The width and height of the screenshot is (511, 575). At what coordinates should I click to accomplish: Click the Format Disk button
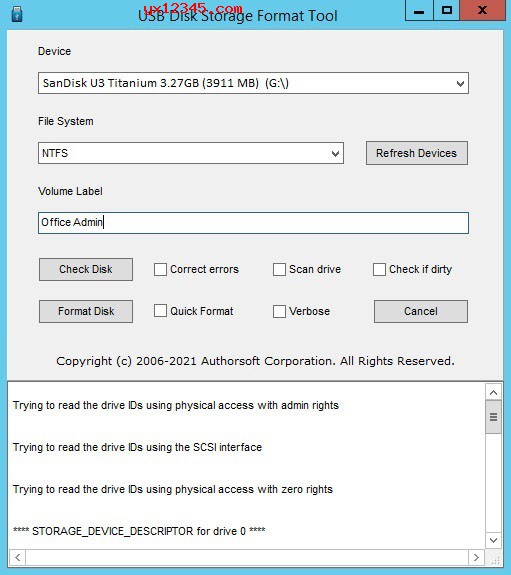point(86,311)
